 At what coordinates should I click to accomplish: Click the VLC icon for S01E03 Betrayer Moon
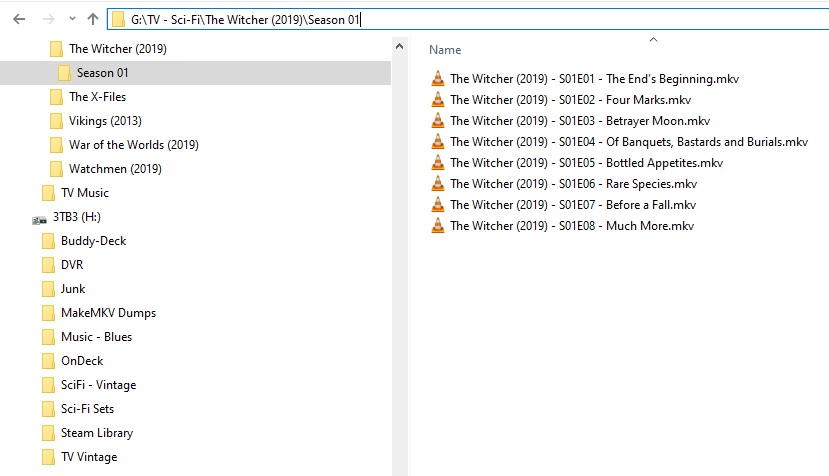click(438, 121)
